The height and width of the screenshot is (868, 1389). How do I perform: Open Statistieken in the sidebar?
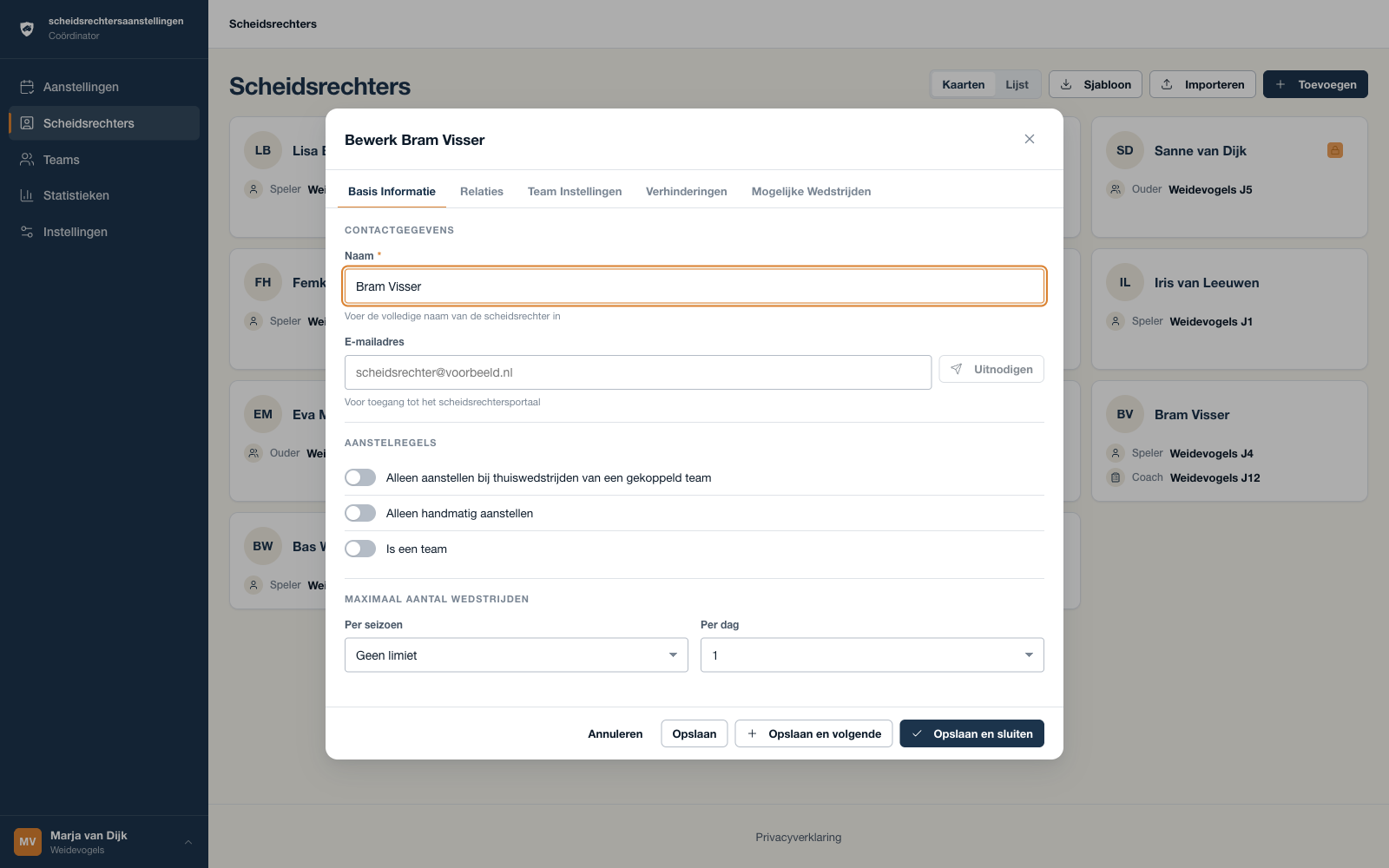(104, 195)
